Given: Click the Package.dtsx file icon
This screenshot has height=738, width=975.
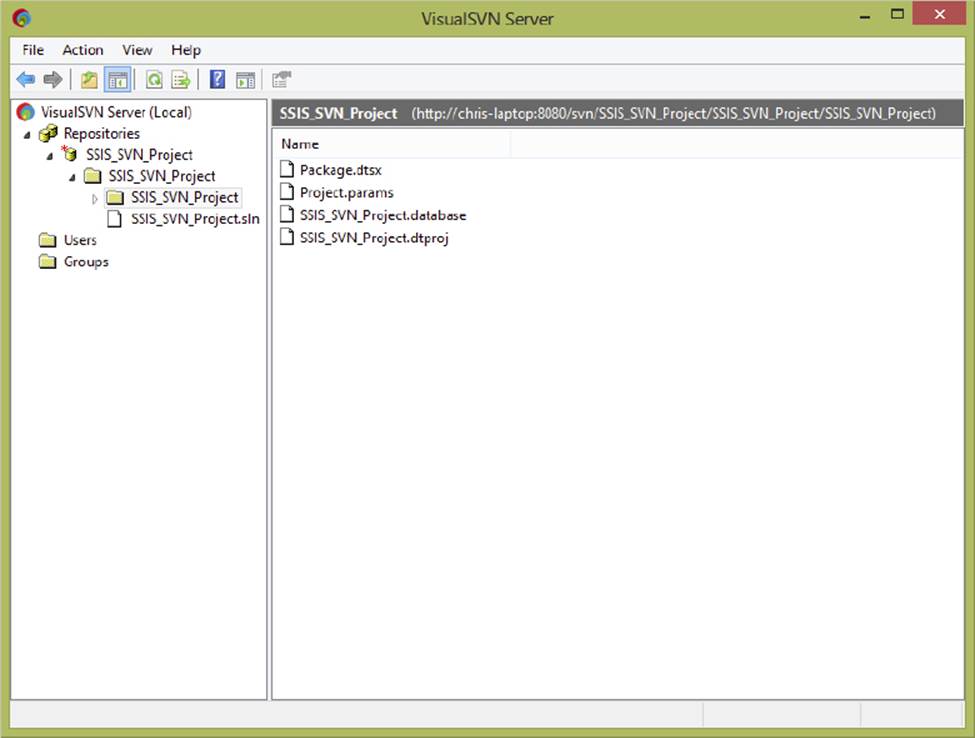Looking at the screenshot, I should 287,169.
